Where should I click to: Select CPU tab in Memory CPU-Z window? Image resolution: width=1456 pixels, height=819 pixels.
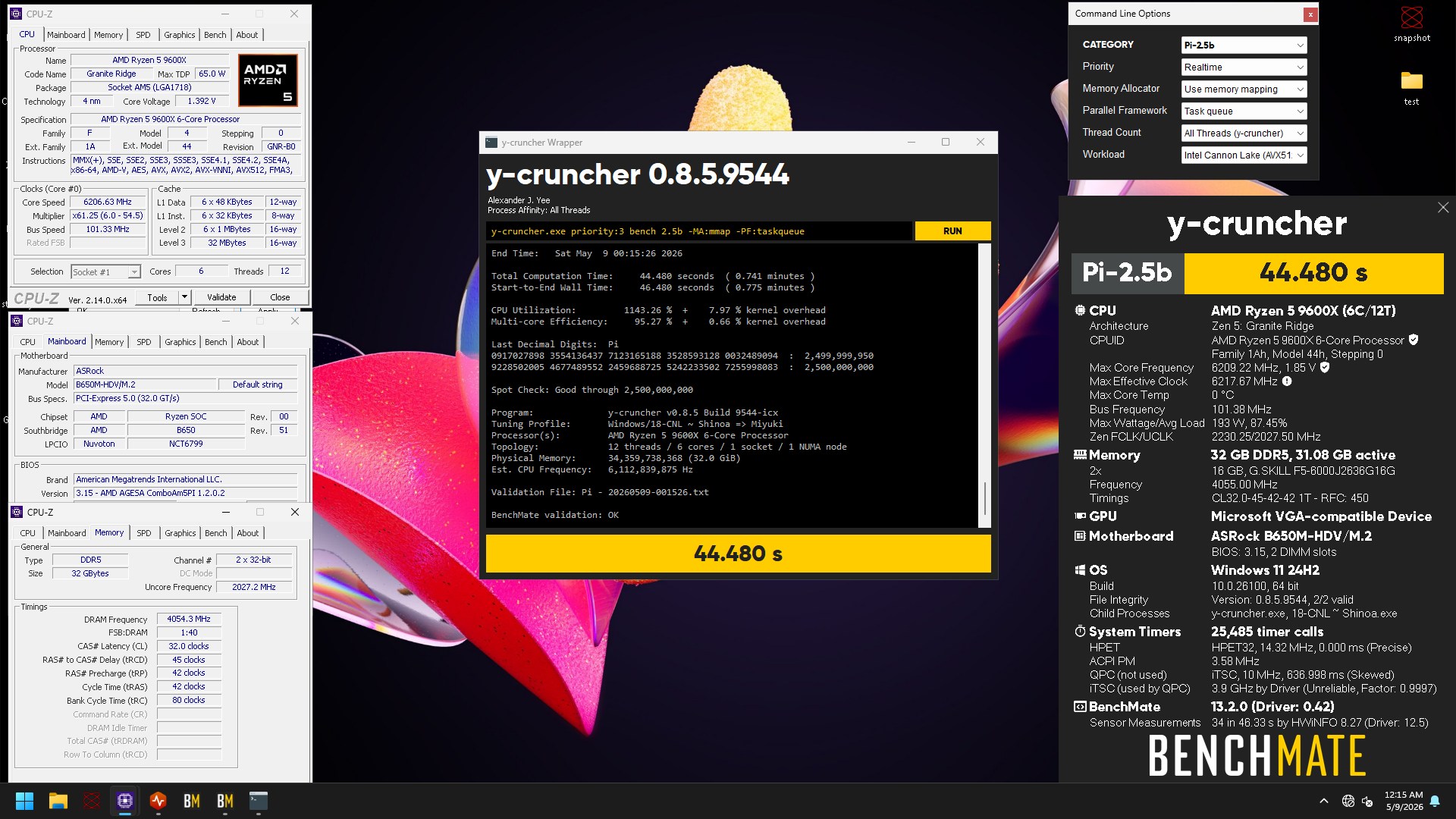28,533
